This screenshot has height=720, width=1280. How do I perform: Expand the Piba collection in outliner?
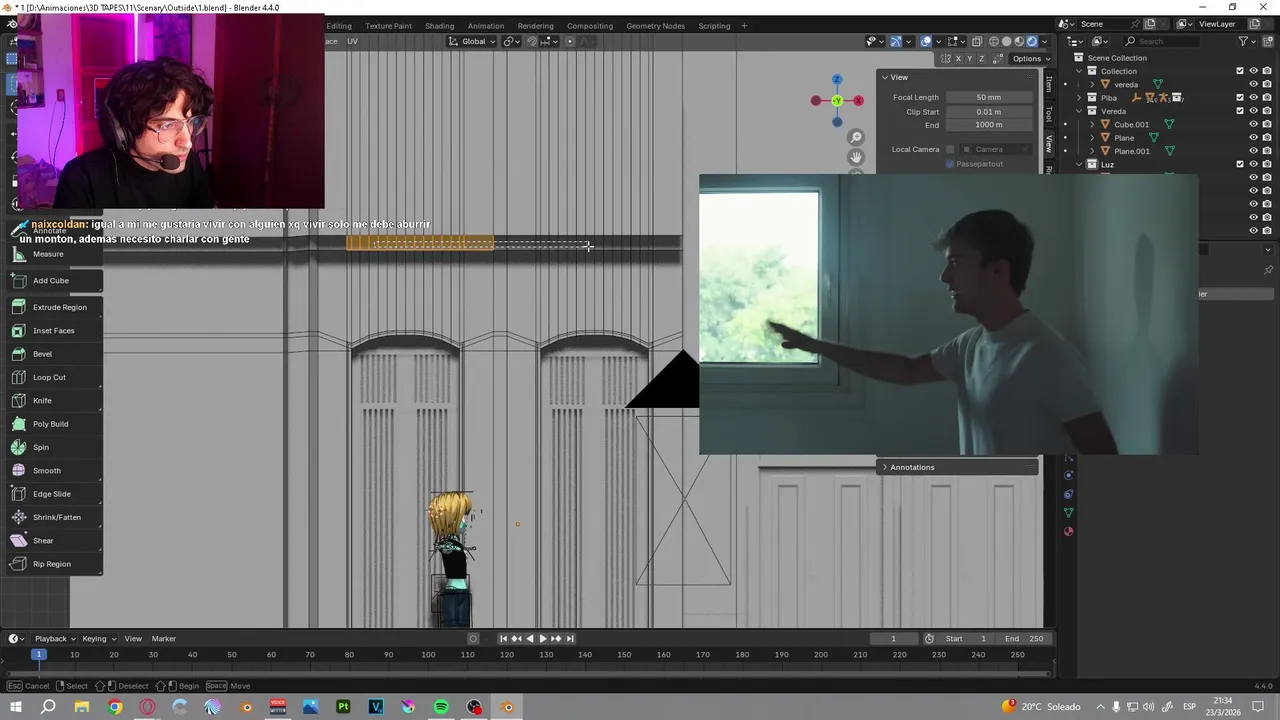pyautogui.click(x=1079, y=98)
